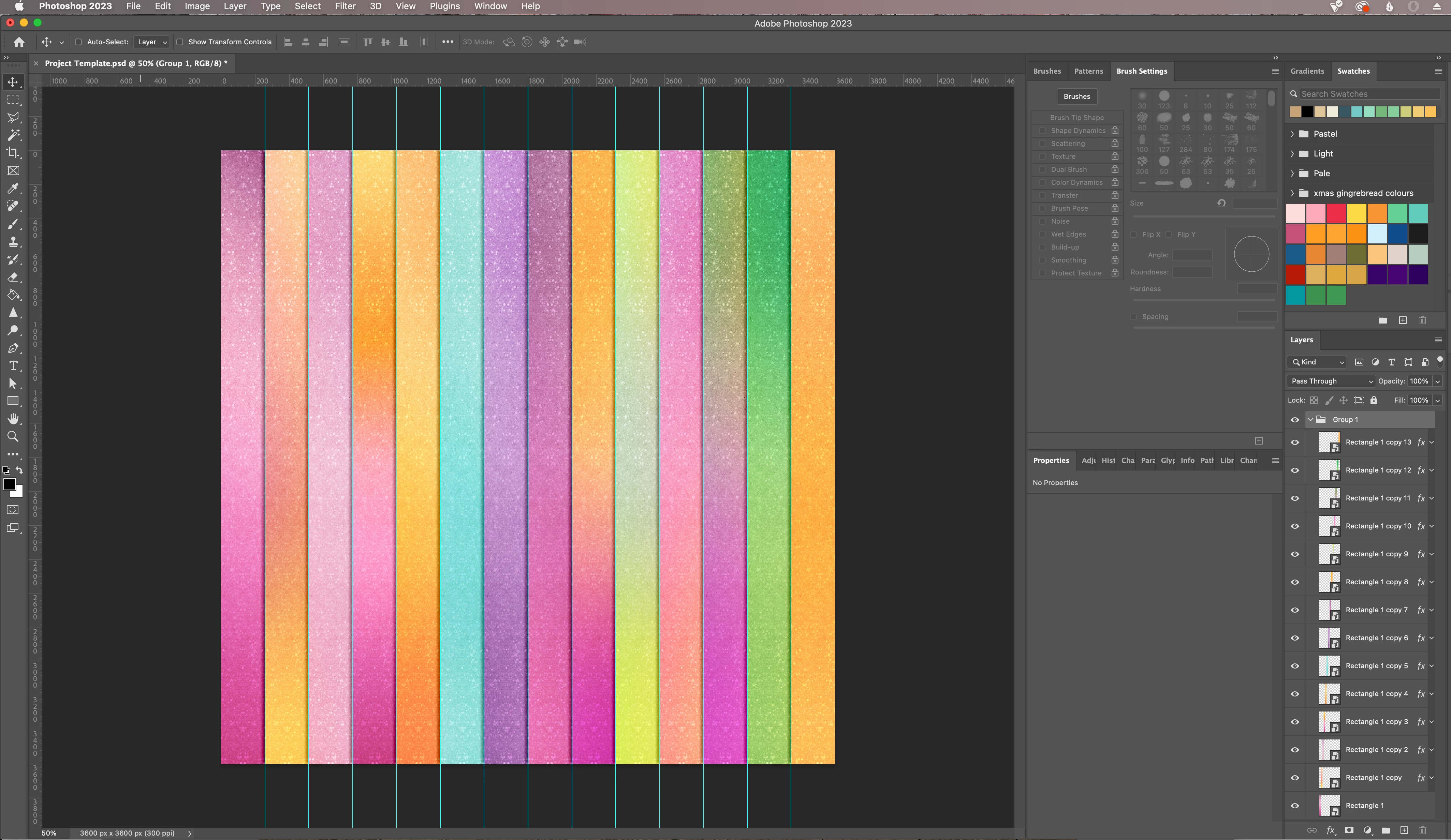Select the Zoom tool in toolbar
1451x840 pixels.
(13, 437)
